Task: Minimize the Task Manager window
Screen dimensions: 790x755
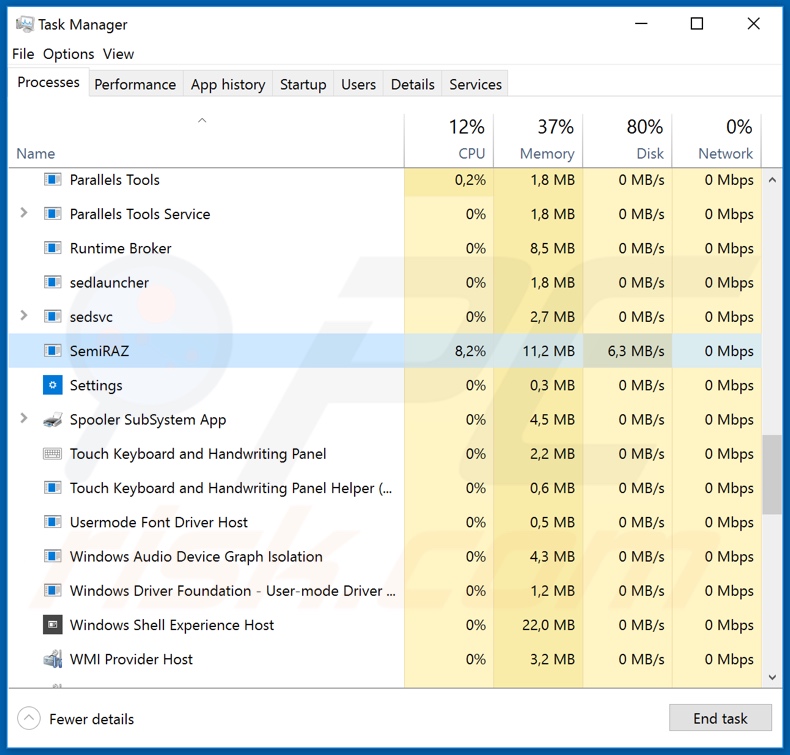Action: [x=641, y=24]
